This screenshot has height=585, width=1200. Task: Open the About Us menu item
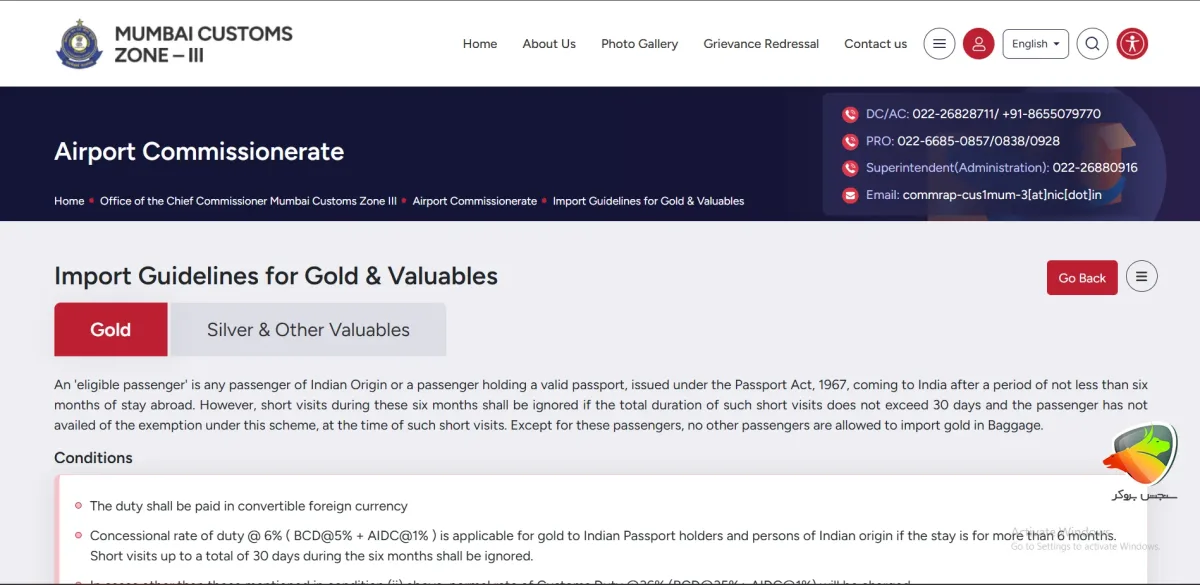pos(549,44)
